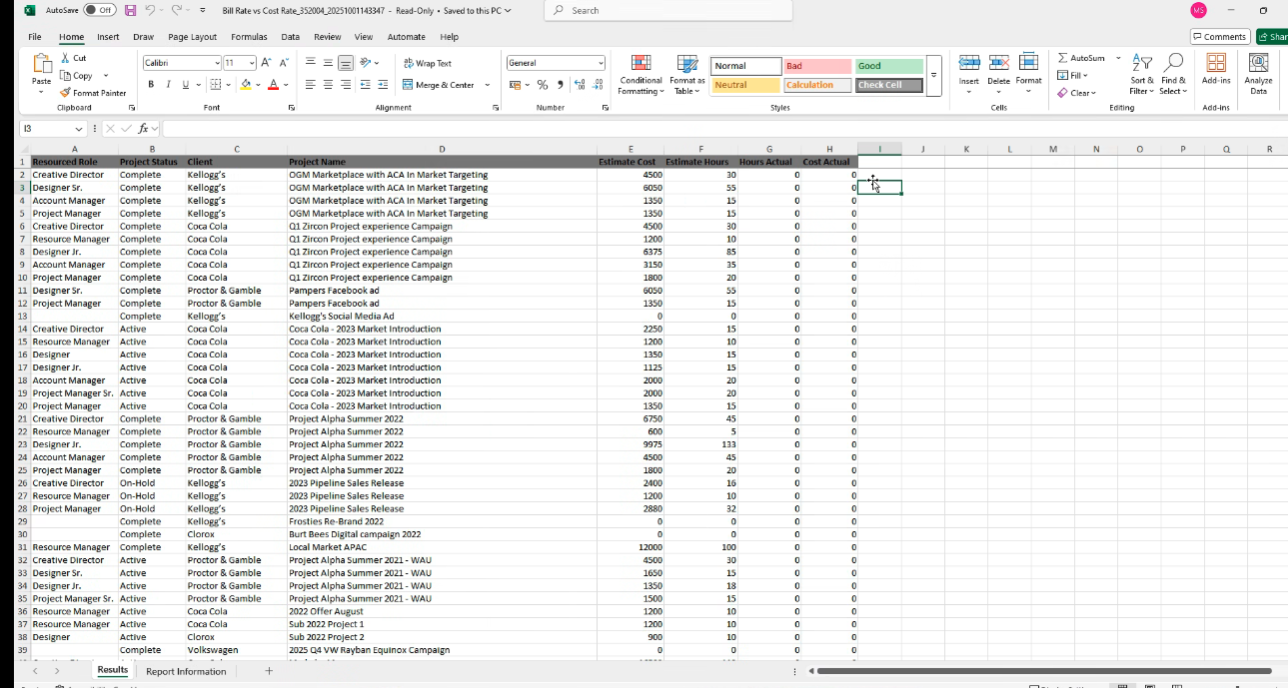The width and height of the screenshot is (1288, 688).
Task: Open Conditional Formatting menu
Action: (x=641, y=75)
